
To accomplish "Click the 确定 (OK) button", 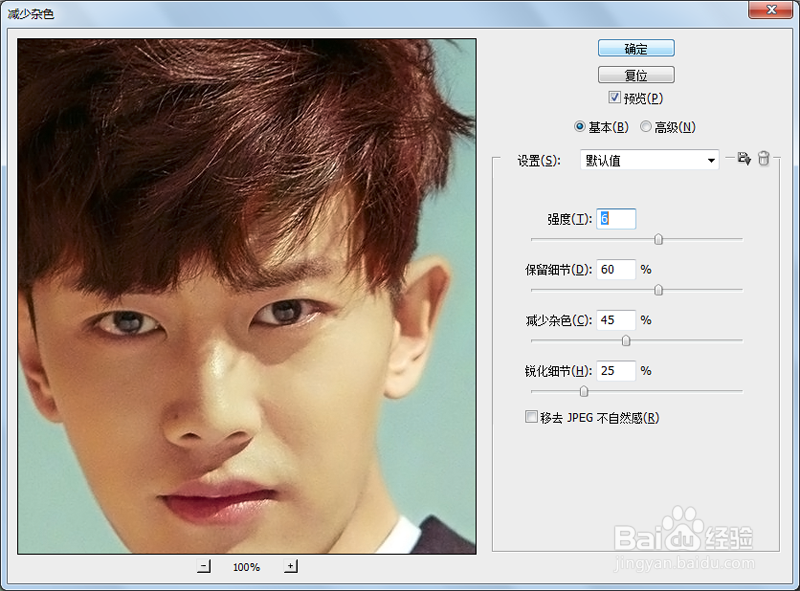I will point(636,48).
